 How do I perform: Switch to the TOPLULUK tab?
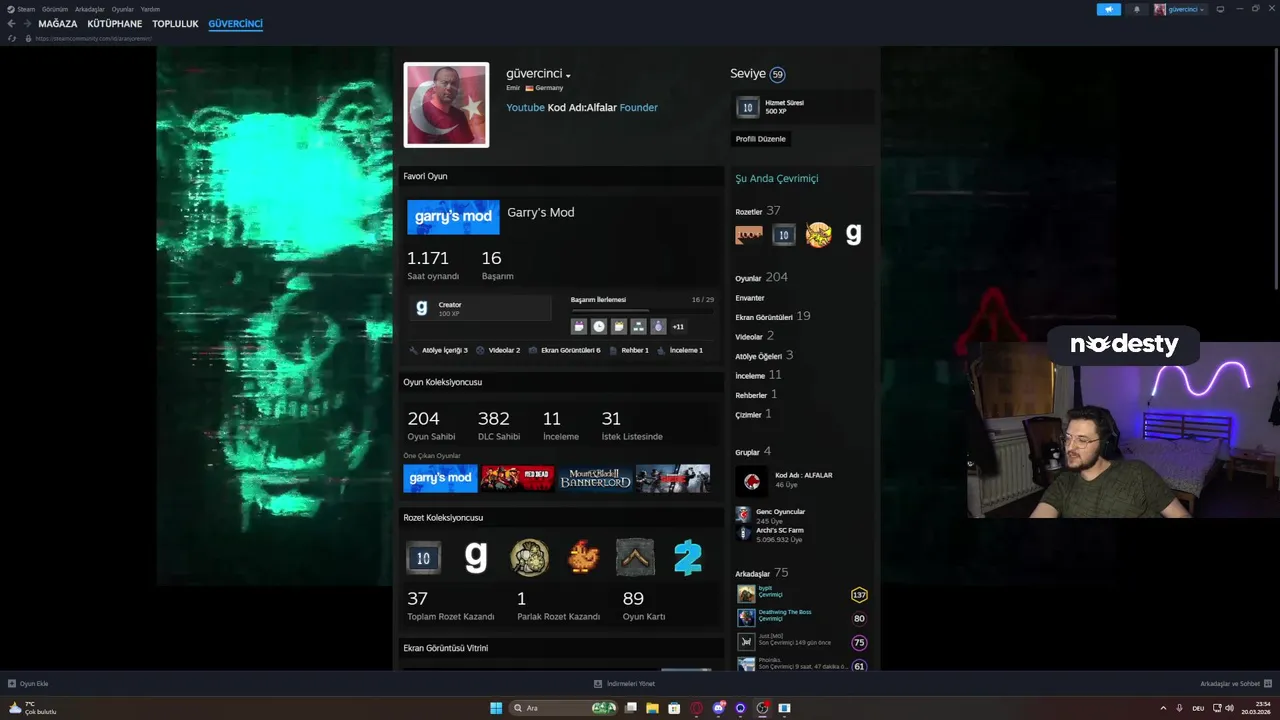175,24
